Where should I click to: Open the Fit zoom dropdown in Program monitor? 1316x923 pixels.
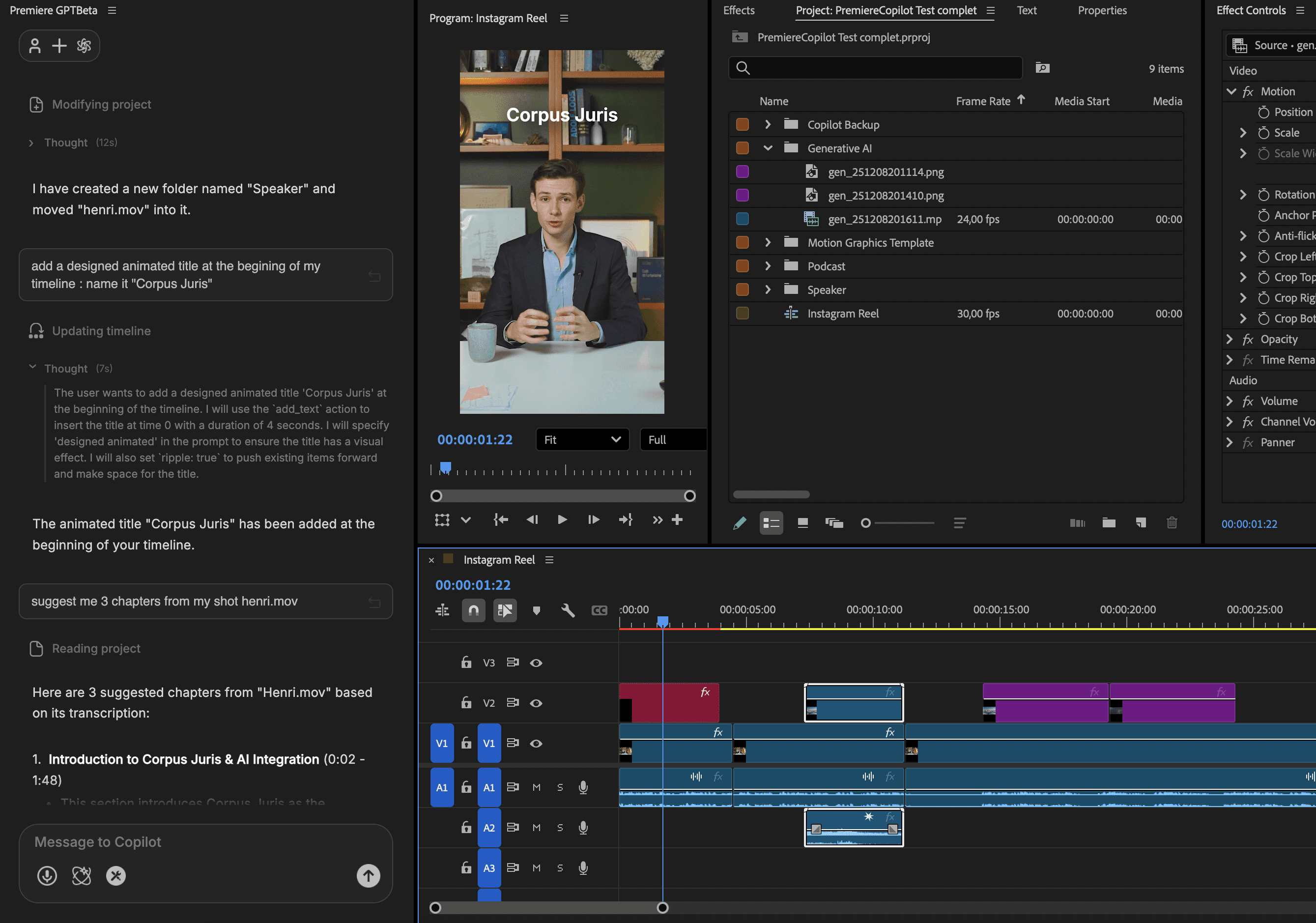coord(582,440)
